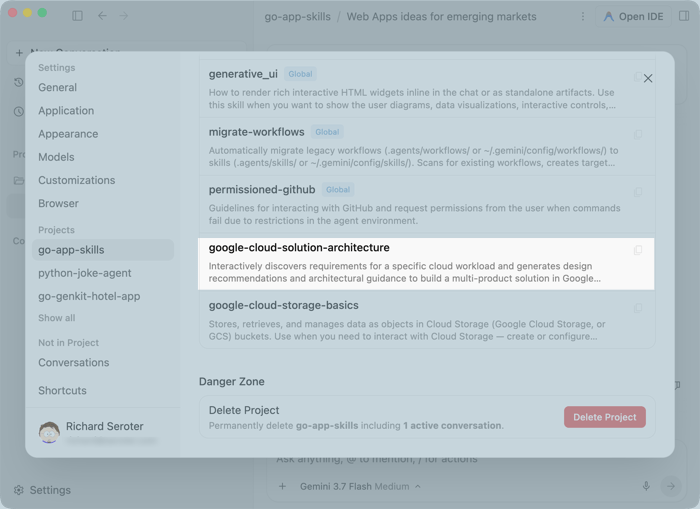Copy the permissioned-github skill icon
700x509 pixels.
(x=638, y=192)
